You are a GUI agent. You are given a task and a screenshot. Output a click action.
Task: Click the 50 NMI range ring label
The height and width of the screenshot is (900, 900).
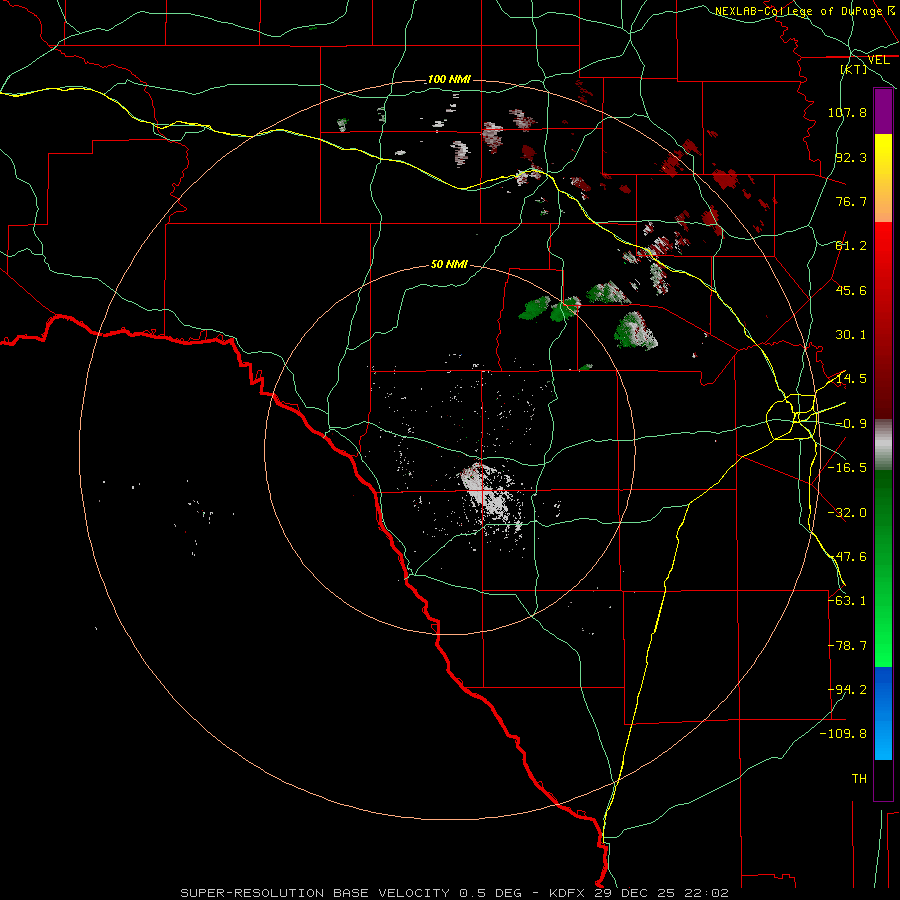[x=449, y=264]
